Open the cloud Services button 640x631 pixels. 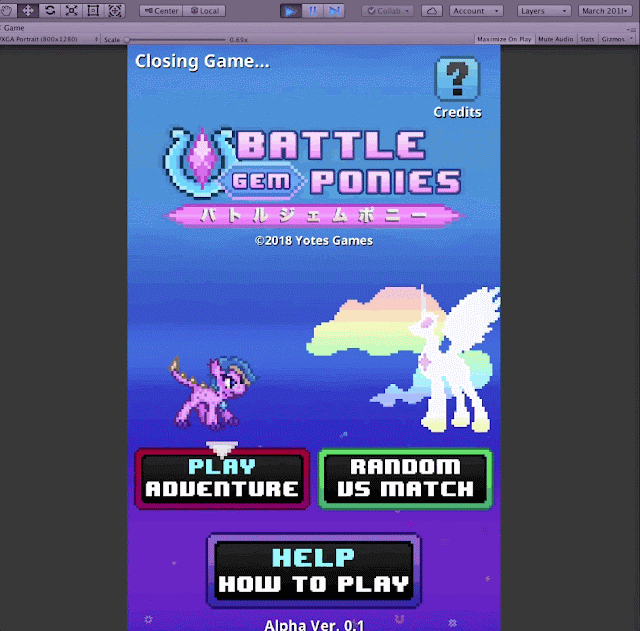(432, 11)
